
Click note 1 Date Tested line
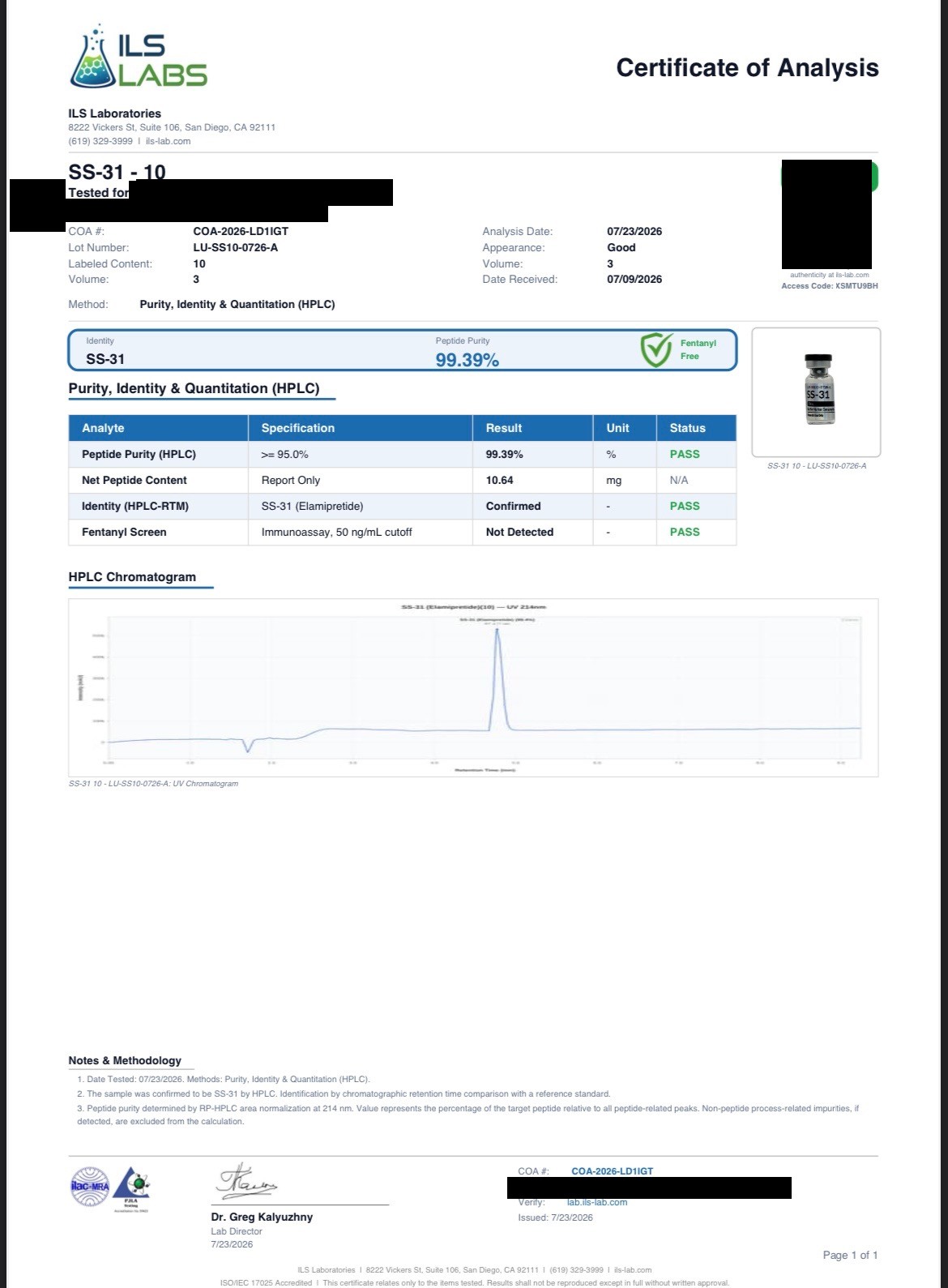point(224,1079)
